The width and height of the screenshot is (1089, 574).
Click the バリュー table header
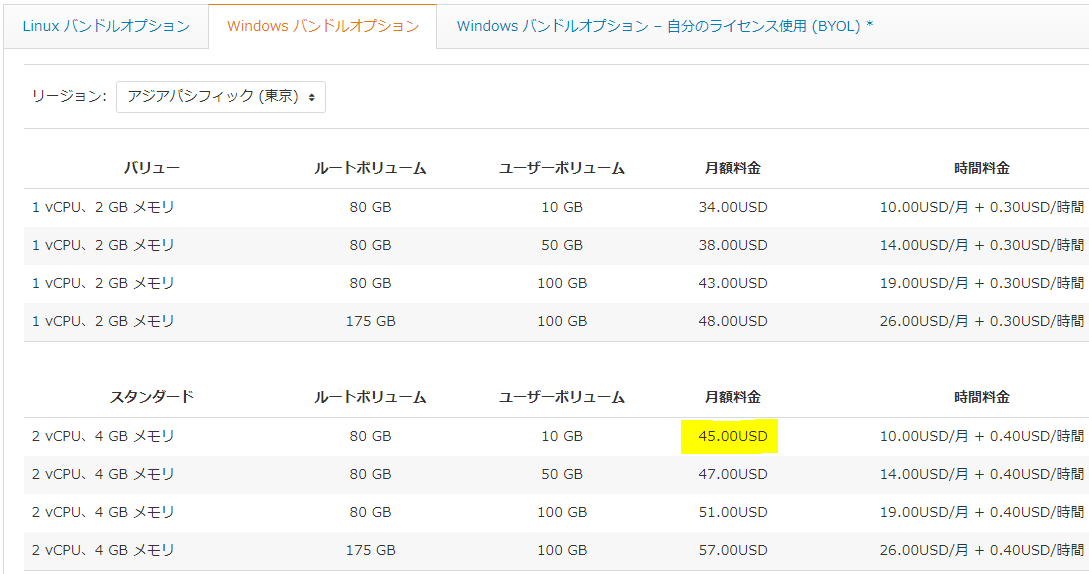[x=151, y=168]
